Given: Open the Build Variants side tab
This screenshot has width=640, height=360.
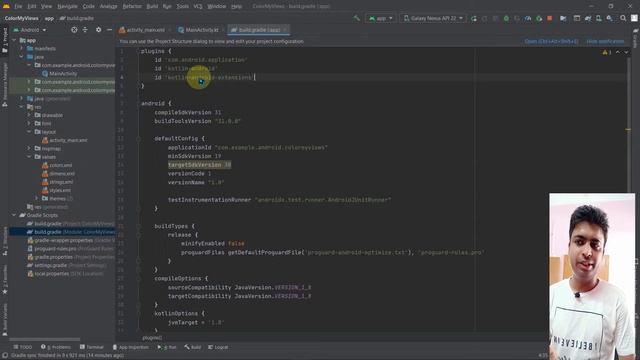Looking at the screenshot, I should (5, 320).
